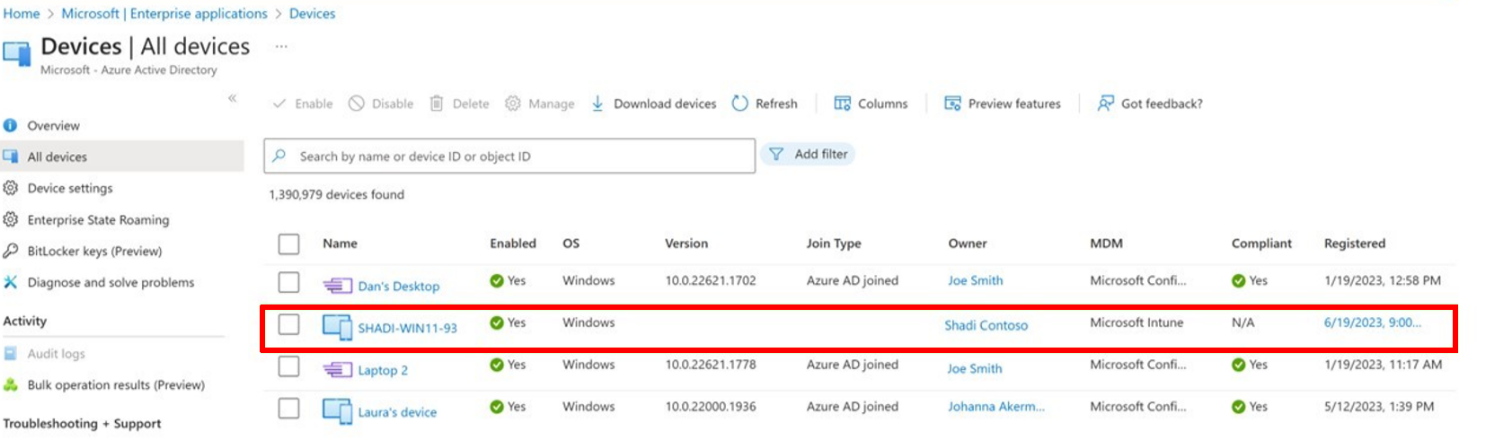Navigate to Home breadcrumb
Viewport: 1485px width, 438px height.
(21, 14)
